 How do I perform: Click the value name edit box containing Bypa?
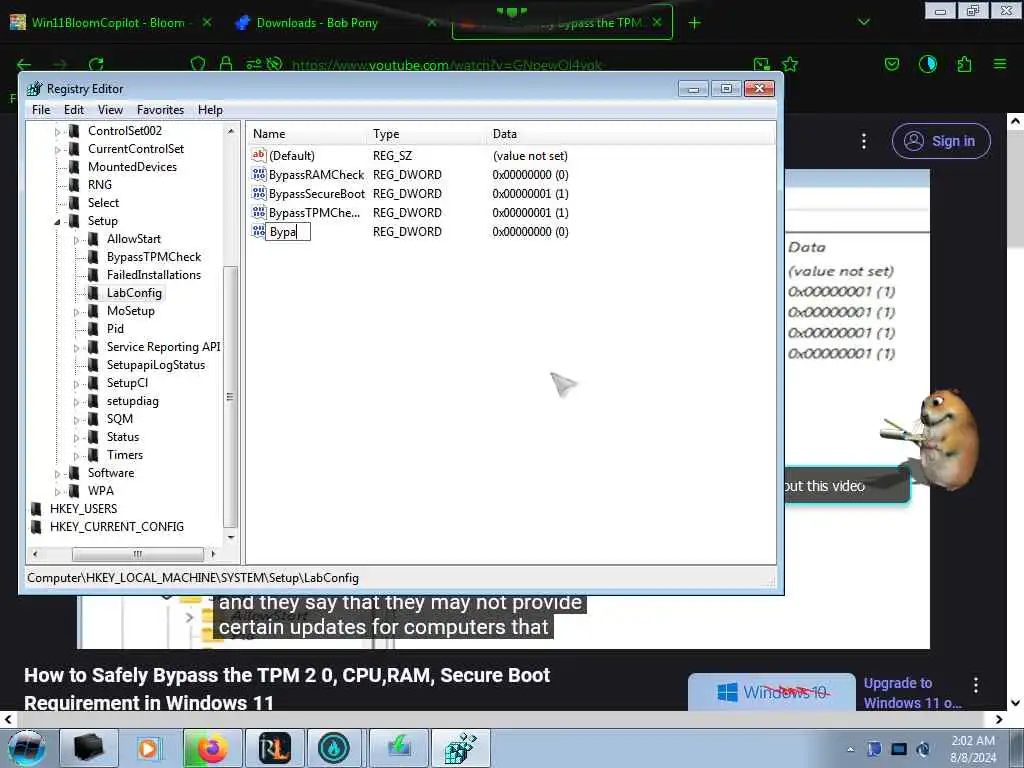tap(288, 232)
